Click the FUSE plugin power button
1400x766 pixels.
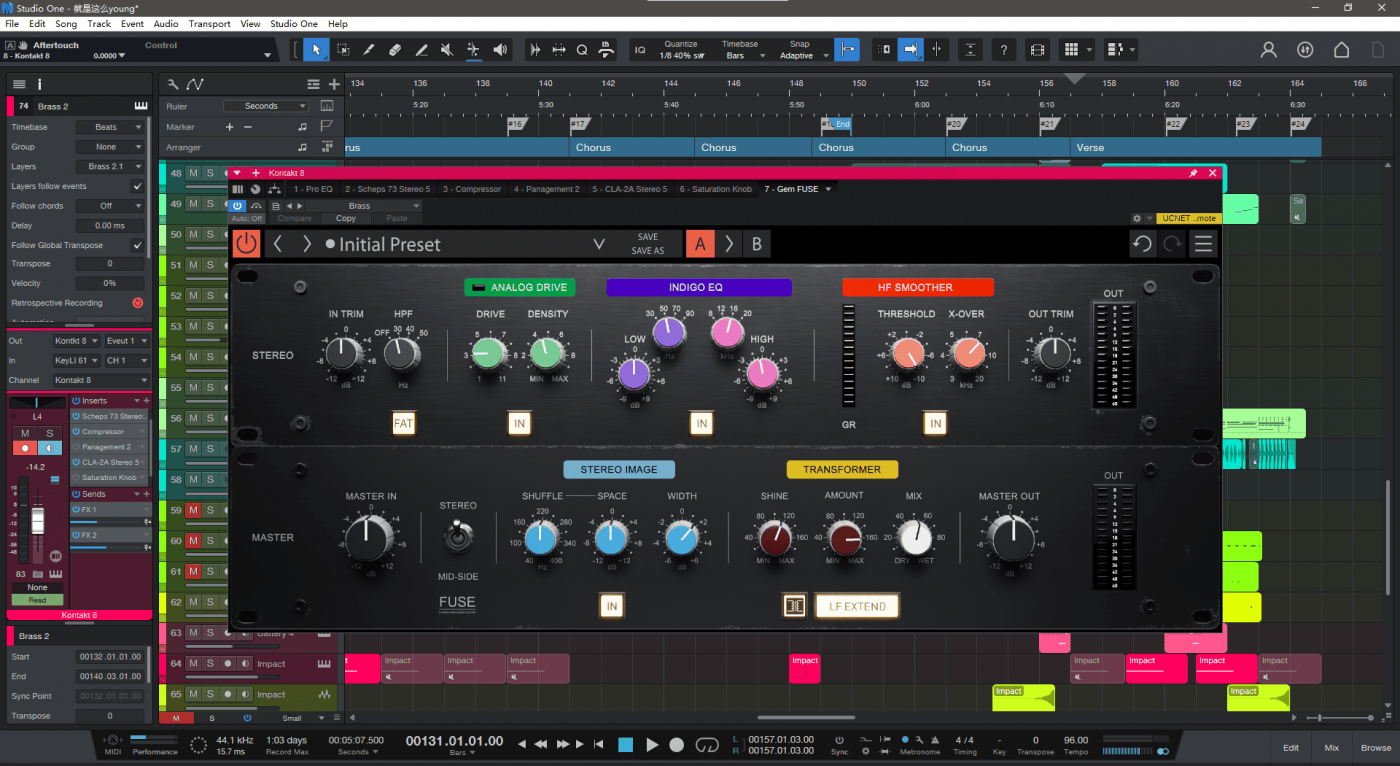click(246, 244)
